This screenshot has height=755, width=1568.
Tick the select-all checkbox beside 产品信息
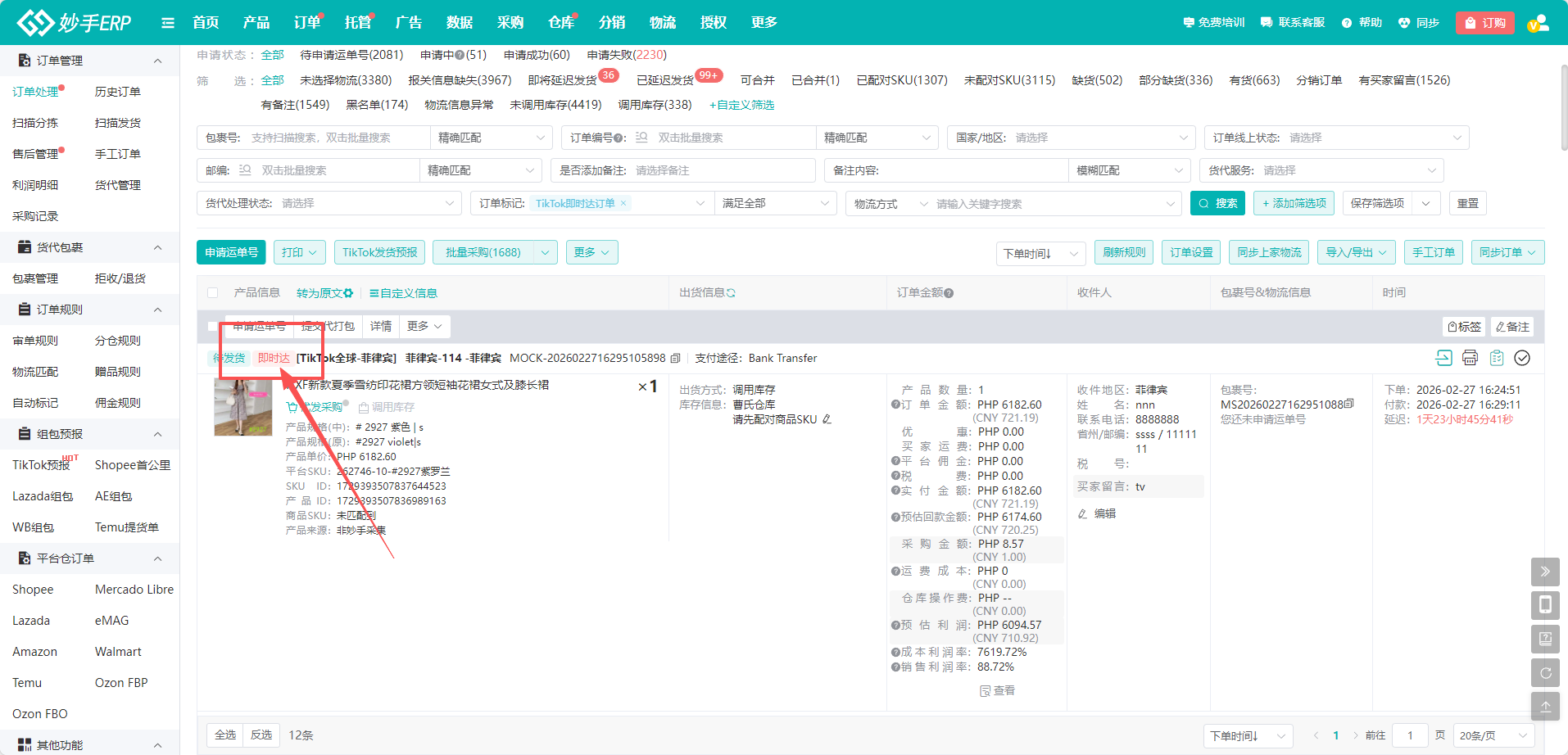coord(213,293)
